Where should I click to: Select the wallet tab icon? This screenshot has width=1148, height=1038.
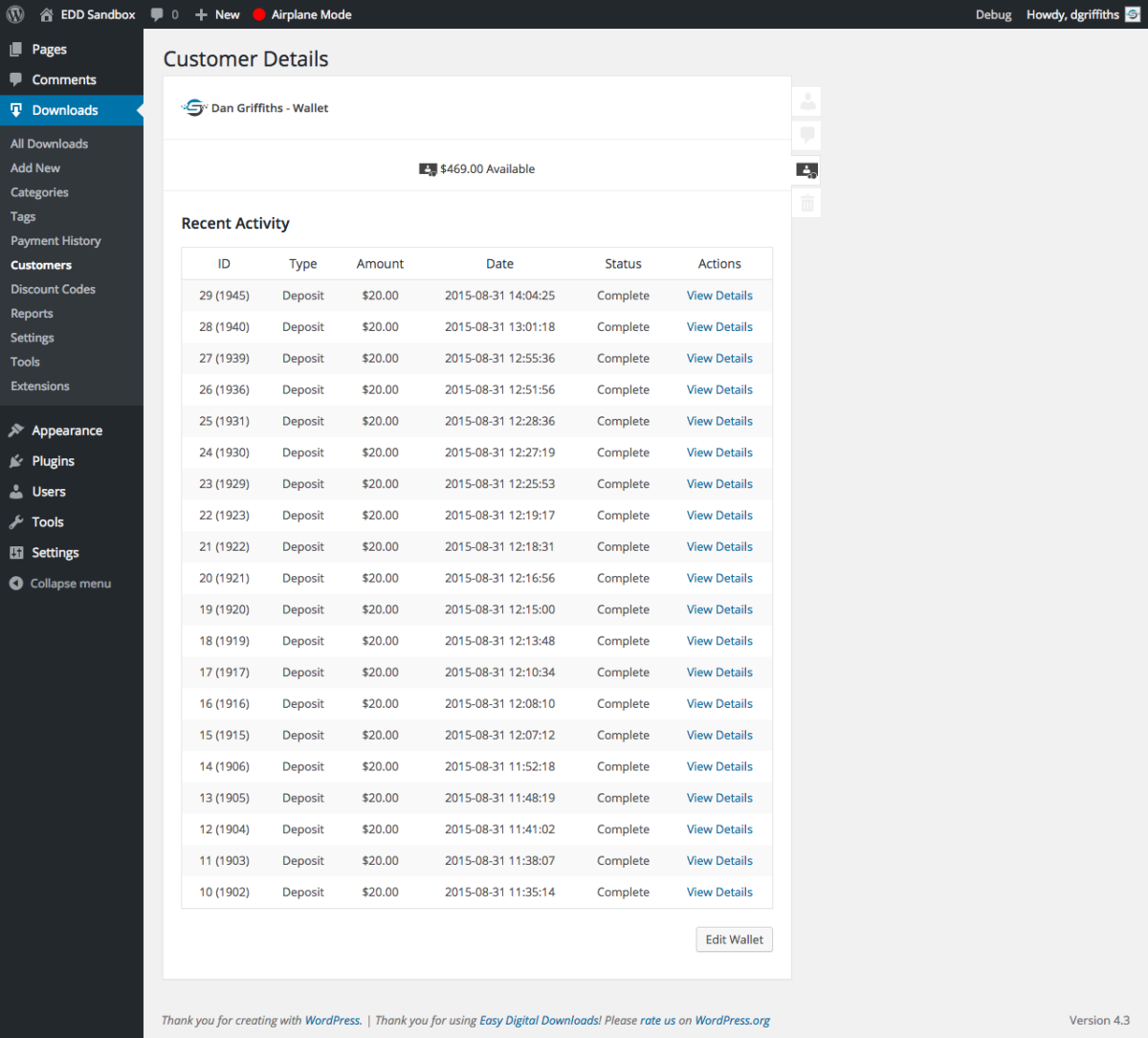pos(806,170)
